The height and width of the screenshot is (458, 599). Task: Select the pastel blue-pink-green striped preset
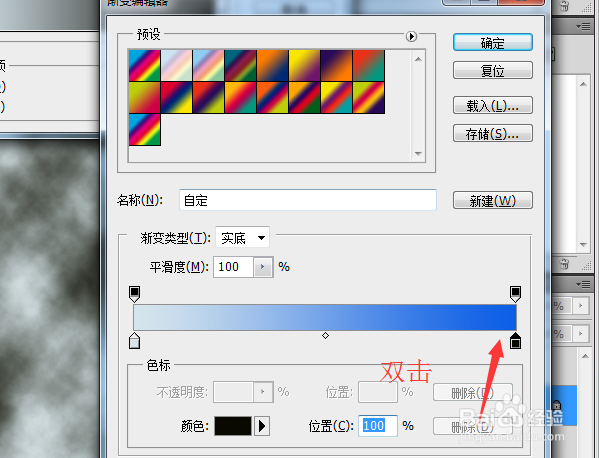click(209, 65)
